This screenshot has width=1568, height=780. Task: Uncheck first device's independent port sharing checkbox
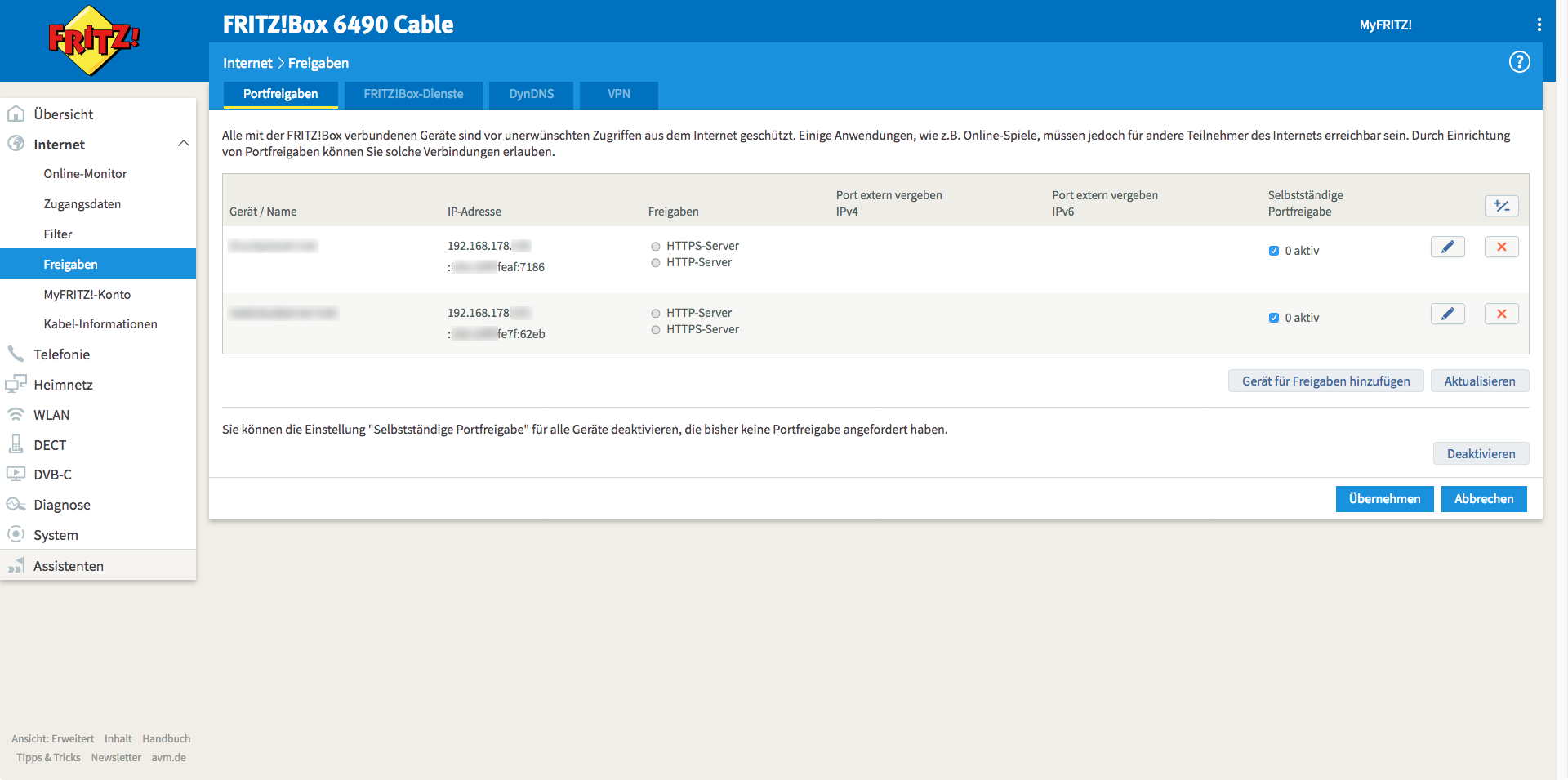tap(1274, 251)
